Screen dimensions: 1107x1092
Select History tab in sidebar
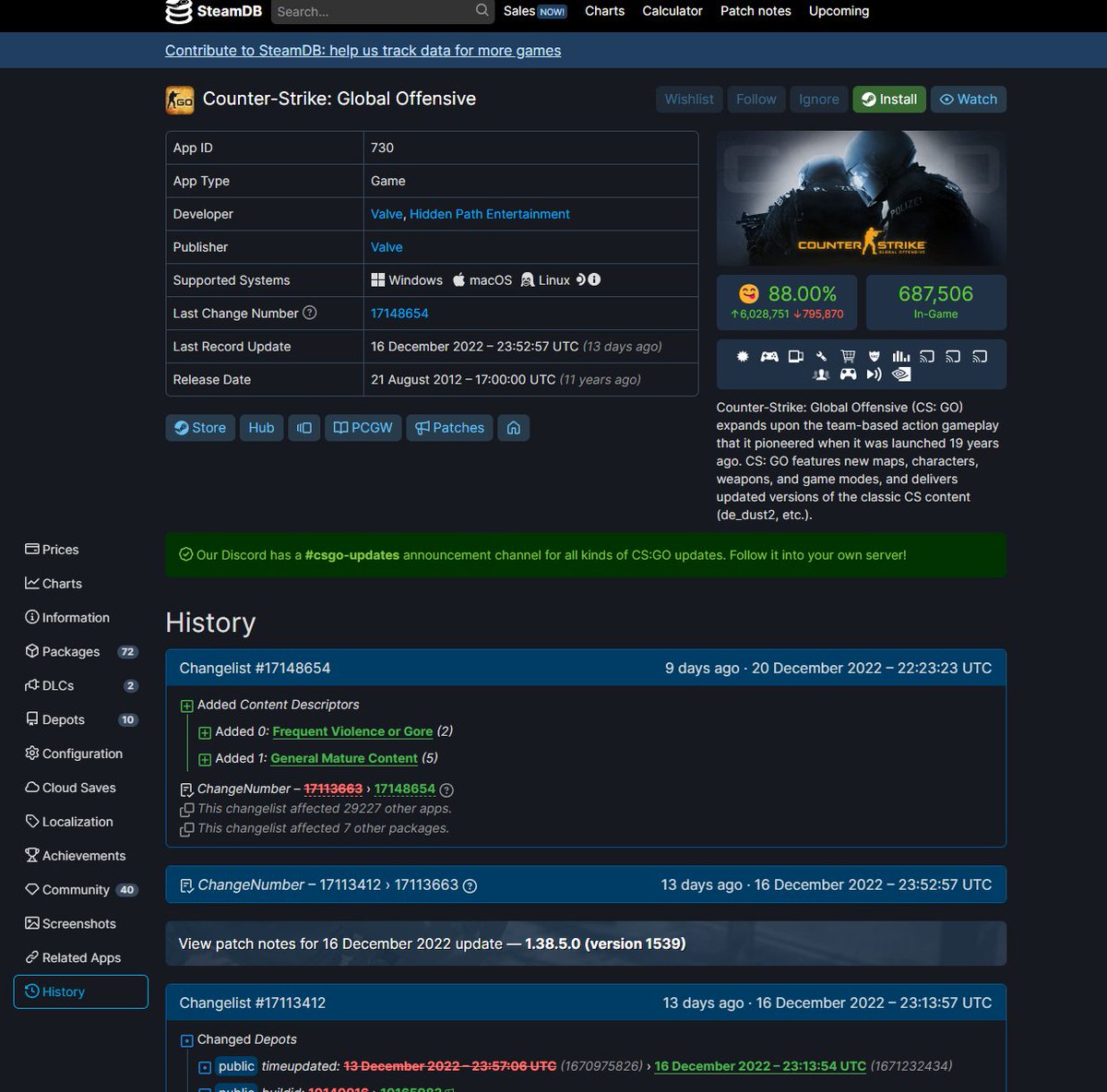[80, 991]
